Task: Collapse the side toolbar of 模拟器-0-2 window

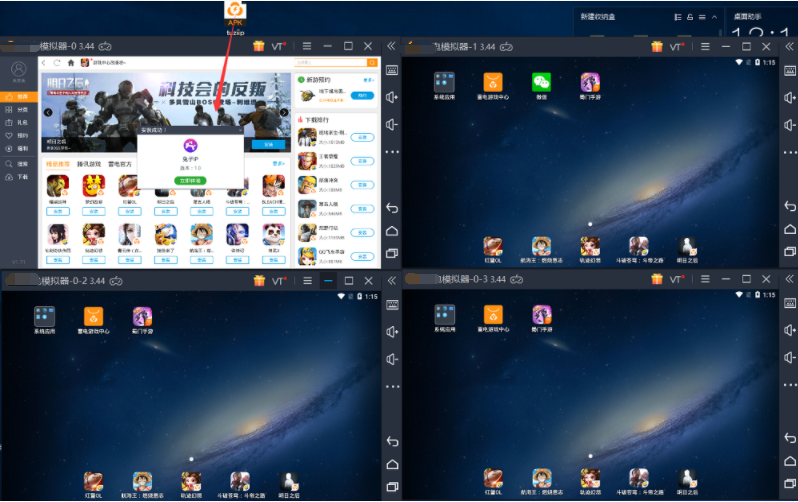Action: tap(391, 281)
